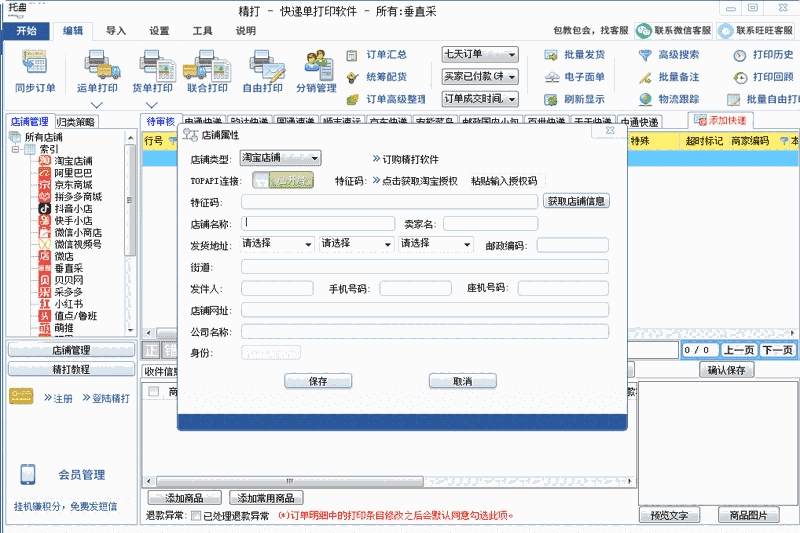The image size is (800, 533).
Task: Open 运单打印 waybill print tool
Action: (x=97, y=71)
